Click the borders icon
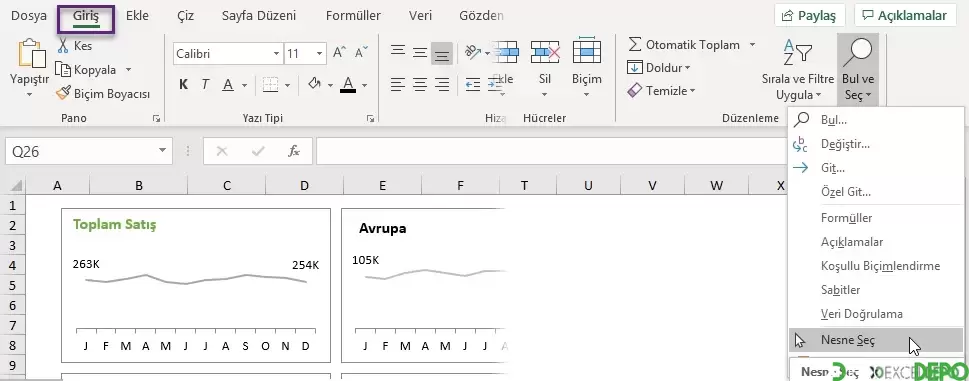969x381 pixels. click(270, 85)
